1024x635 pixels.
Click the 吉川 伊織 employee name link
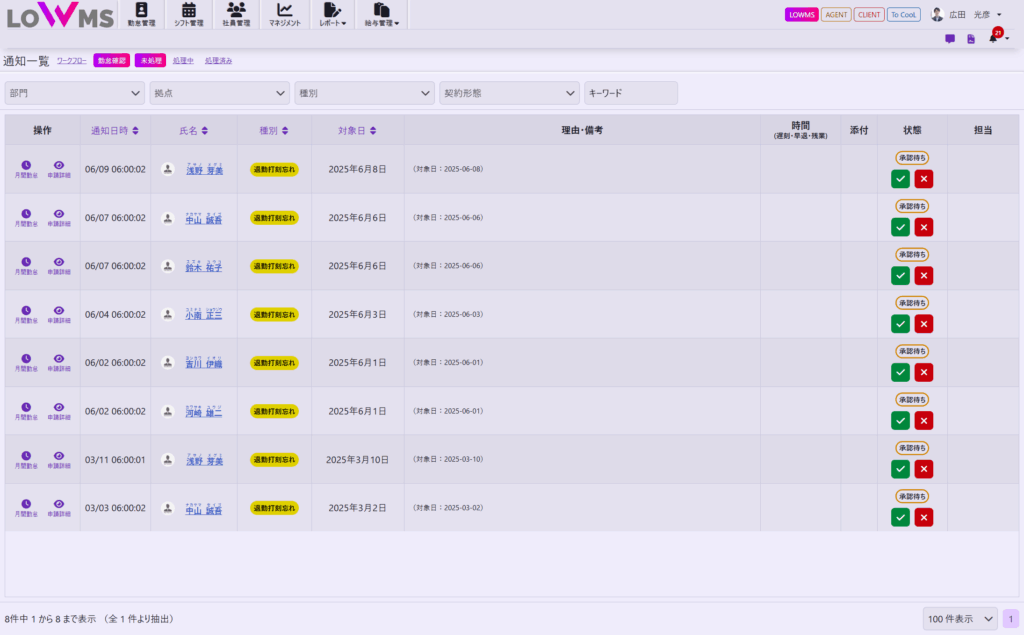tap(204, 363)
